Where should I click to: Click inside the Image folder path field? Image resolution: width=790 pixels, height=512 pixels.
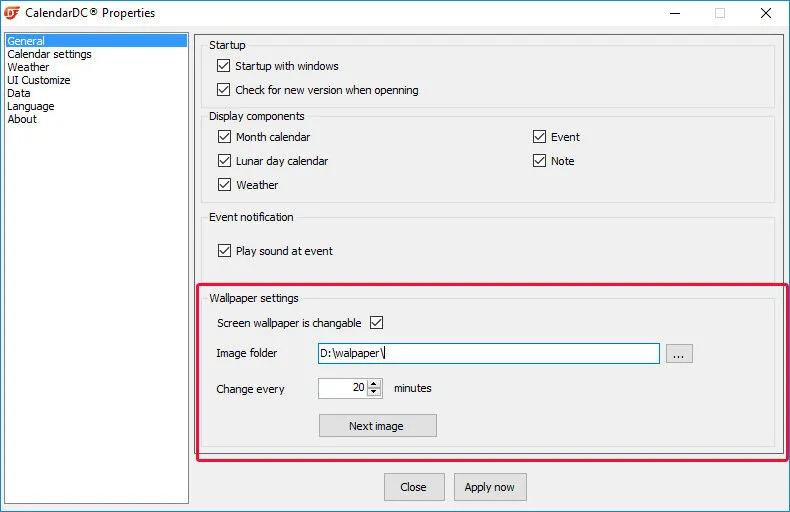tap(488, 354)
